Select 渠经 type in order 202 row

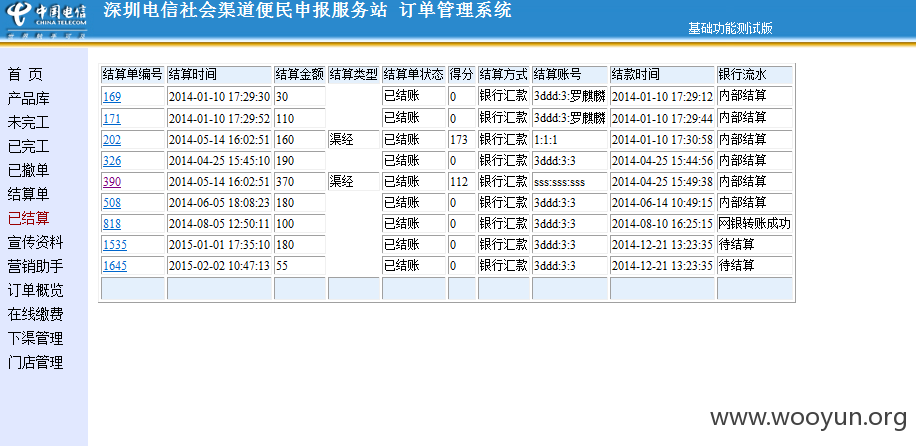point(353,139)
